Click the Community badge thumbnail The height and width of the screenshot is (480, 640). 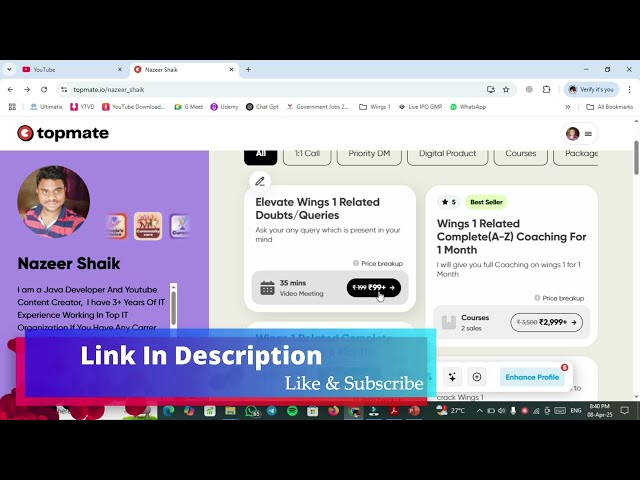coord(148,226)
